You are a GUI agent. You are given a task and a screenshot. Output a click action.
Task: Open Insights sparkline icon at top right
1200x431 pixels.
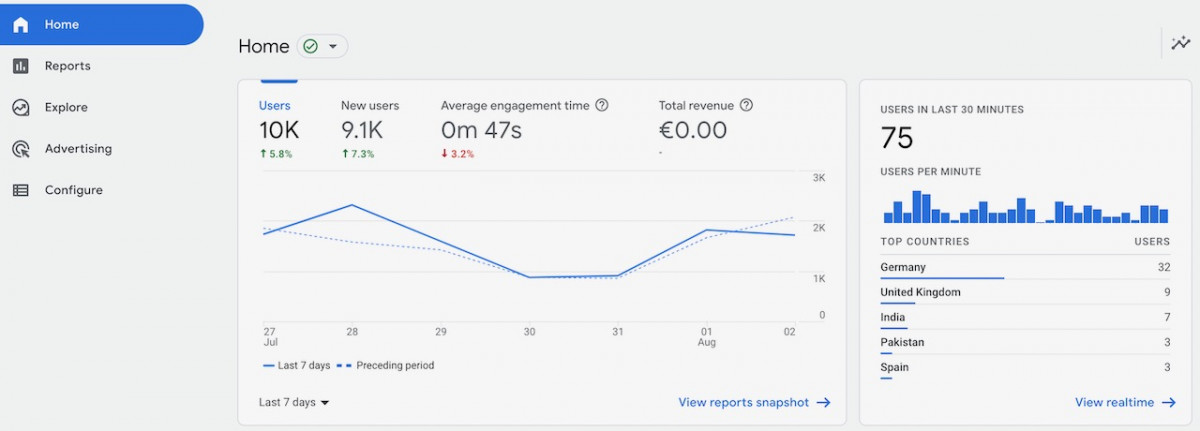1181,43
